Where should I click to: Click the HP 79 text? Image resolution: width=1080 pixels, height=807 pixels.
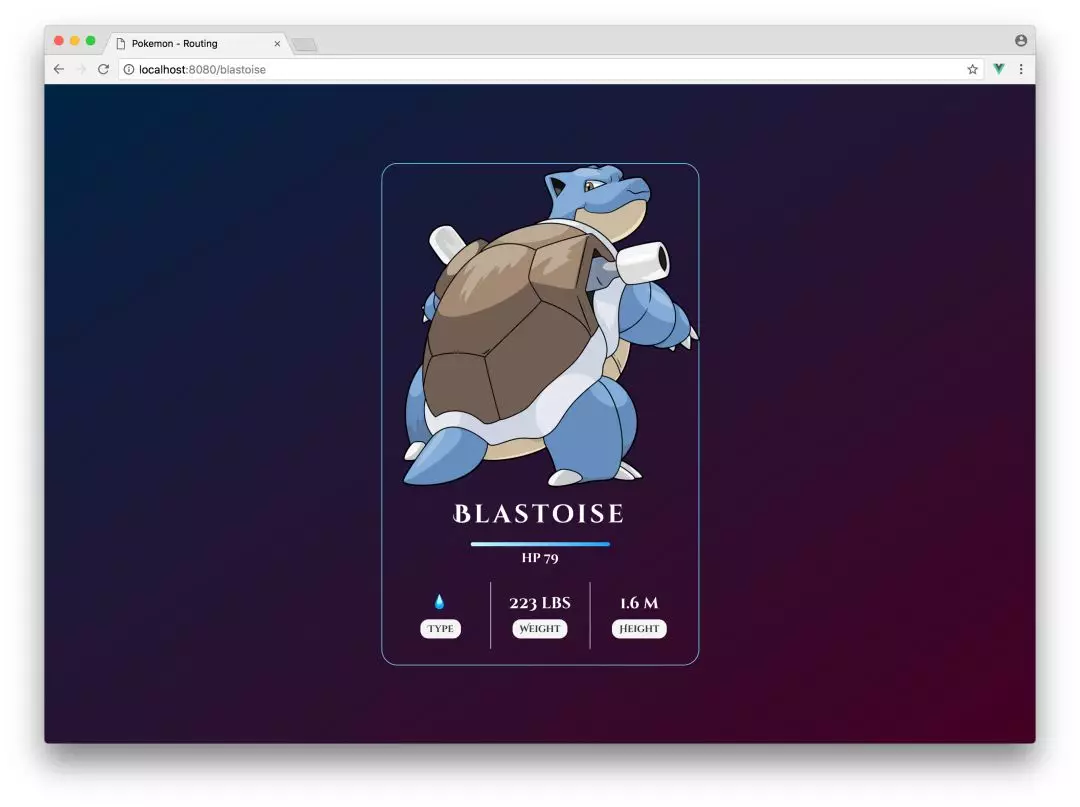click(540, 558)
